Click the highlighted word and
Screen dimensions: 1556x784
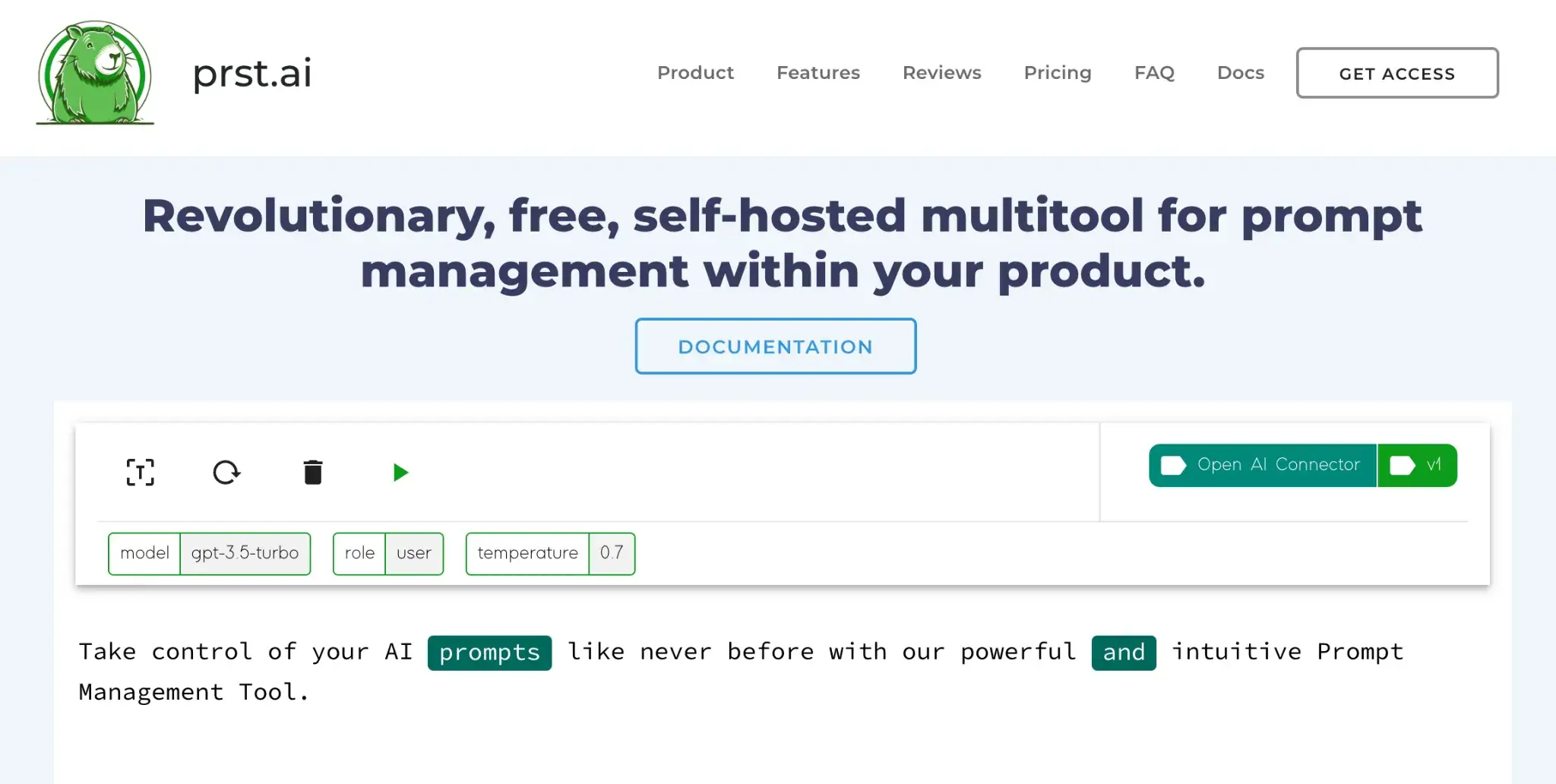[x=1124, y=653]
